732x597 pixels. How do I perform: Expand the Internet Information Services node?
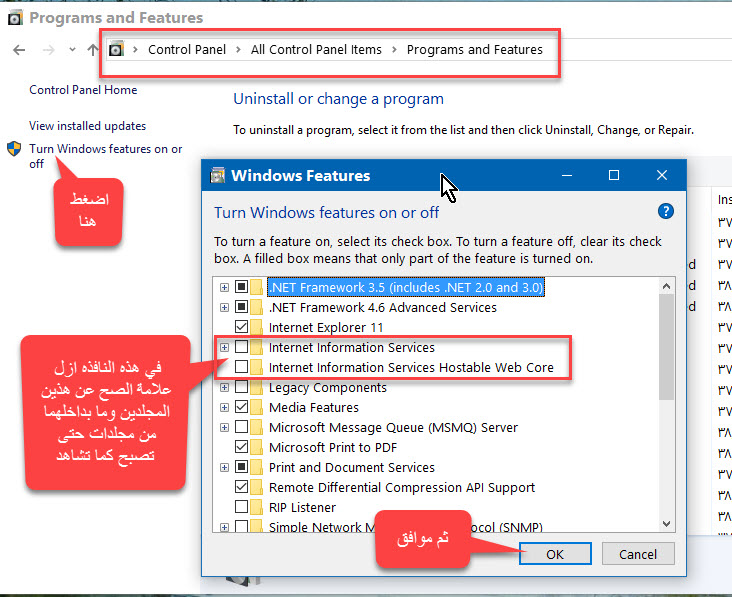point(224,347)
